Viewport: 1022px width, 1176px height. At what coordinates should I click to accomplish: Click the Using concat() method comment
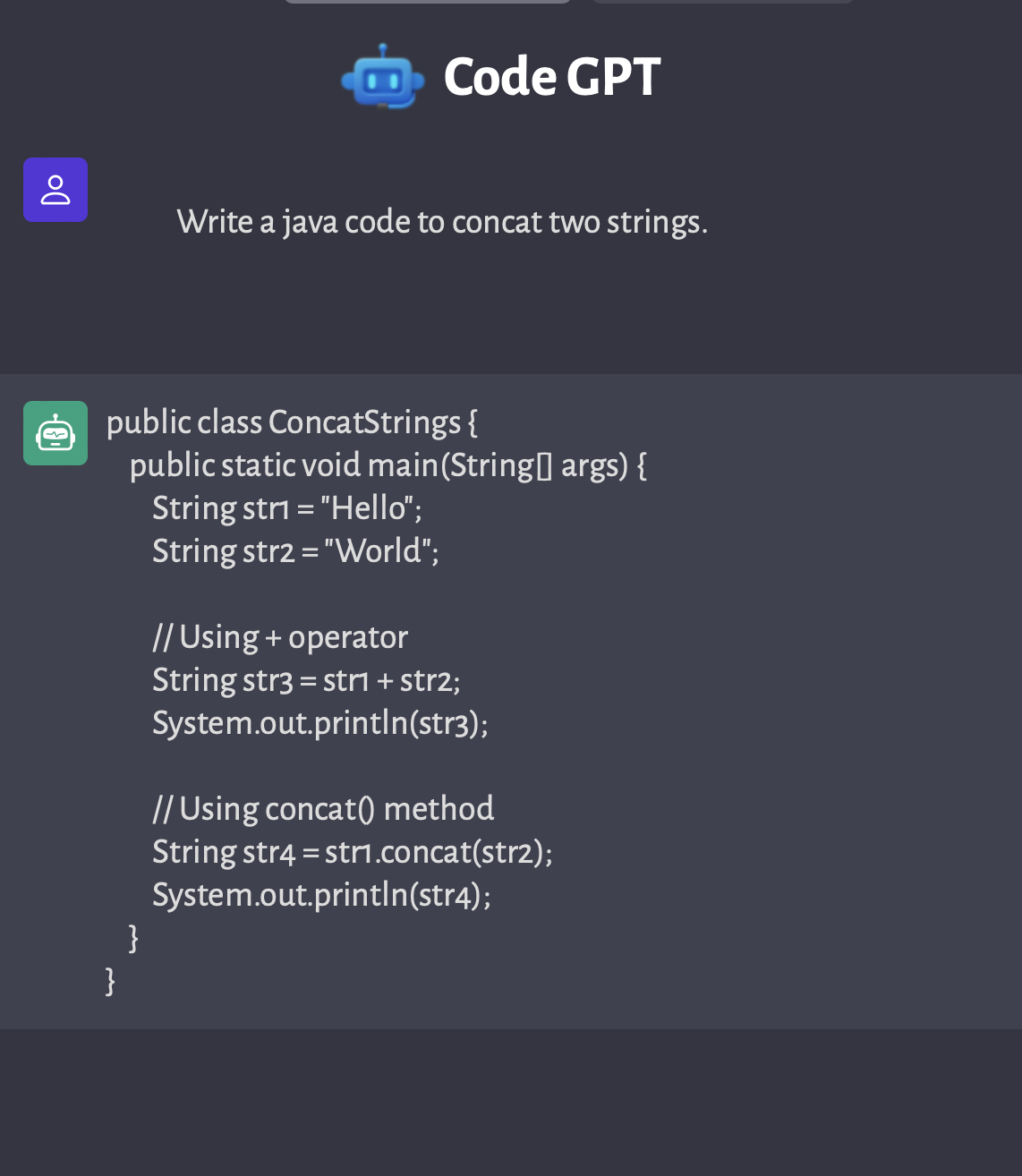[323, 809]
